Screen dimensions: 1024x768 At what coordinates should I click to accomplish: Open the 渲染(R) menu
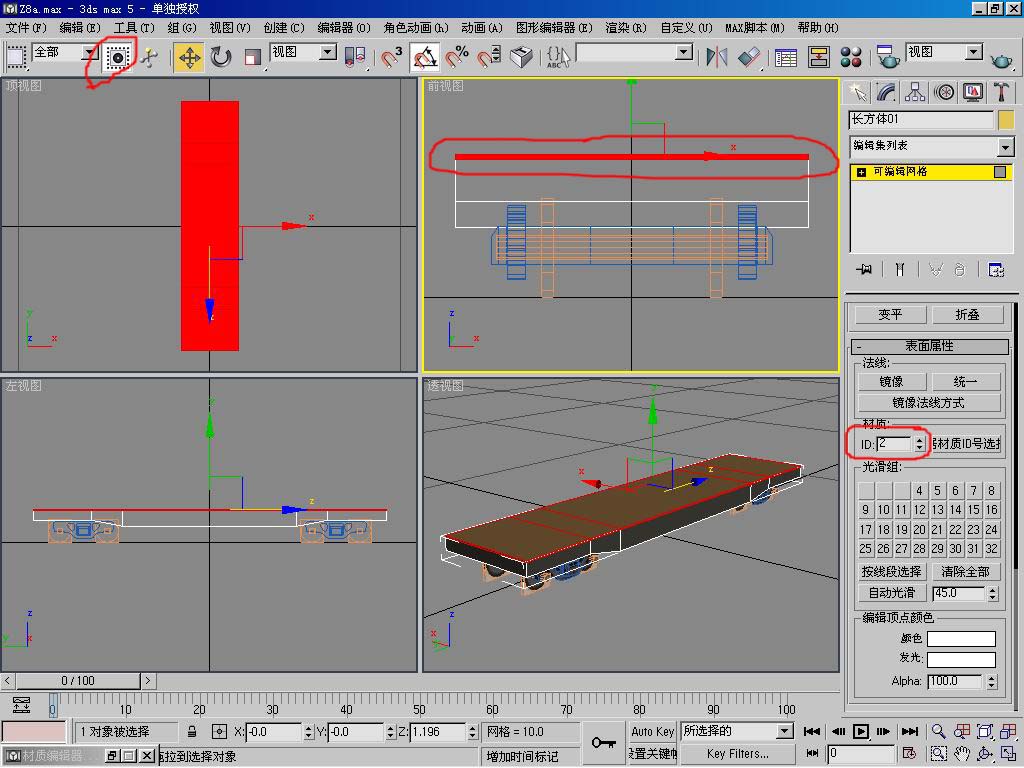pos(626,28)
